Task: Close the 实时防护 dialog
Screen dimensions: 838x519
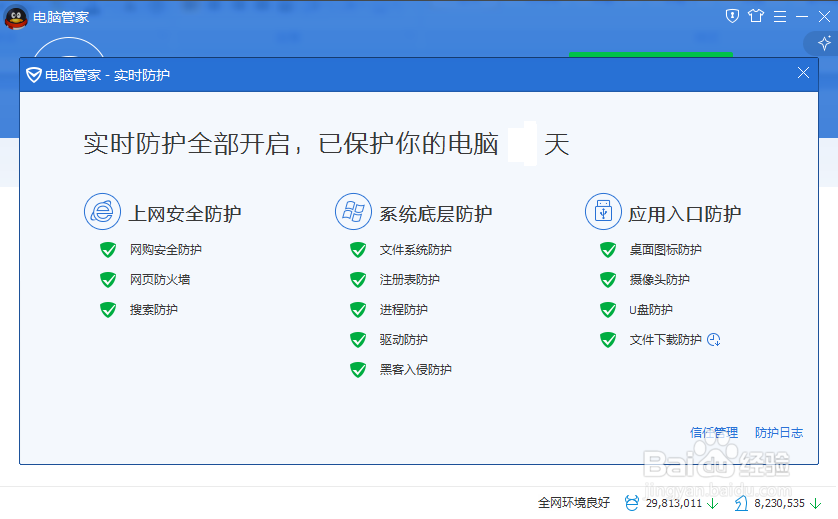Action: point(803,73)
